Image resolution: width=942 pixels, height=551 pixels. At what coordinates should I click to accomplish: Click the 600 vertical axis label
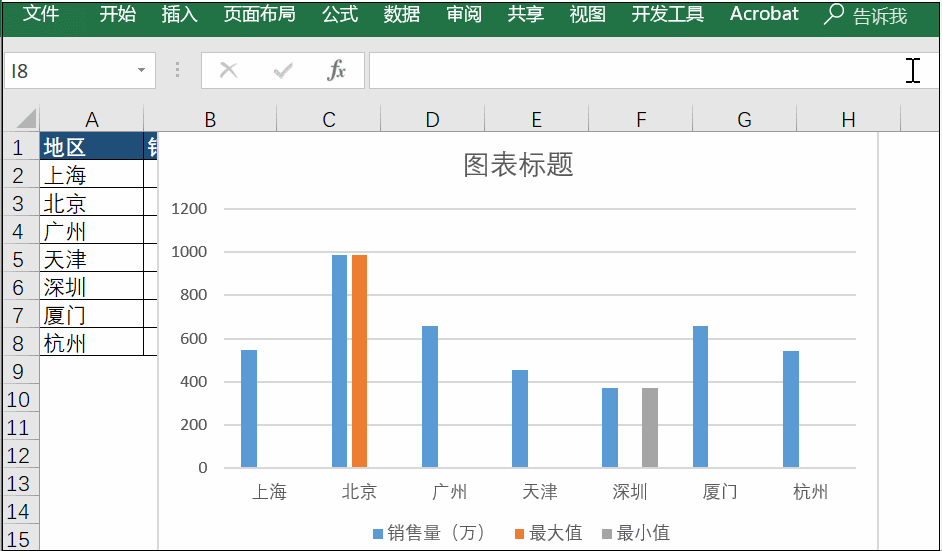pyautogui.click(x=194, y=338)
